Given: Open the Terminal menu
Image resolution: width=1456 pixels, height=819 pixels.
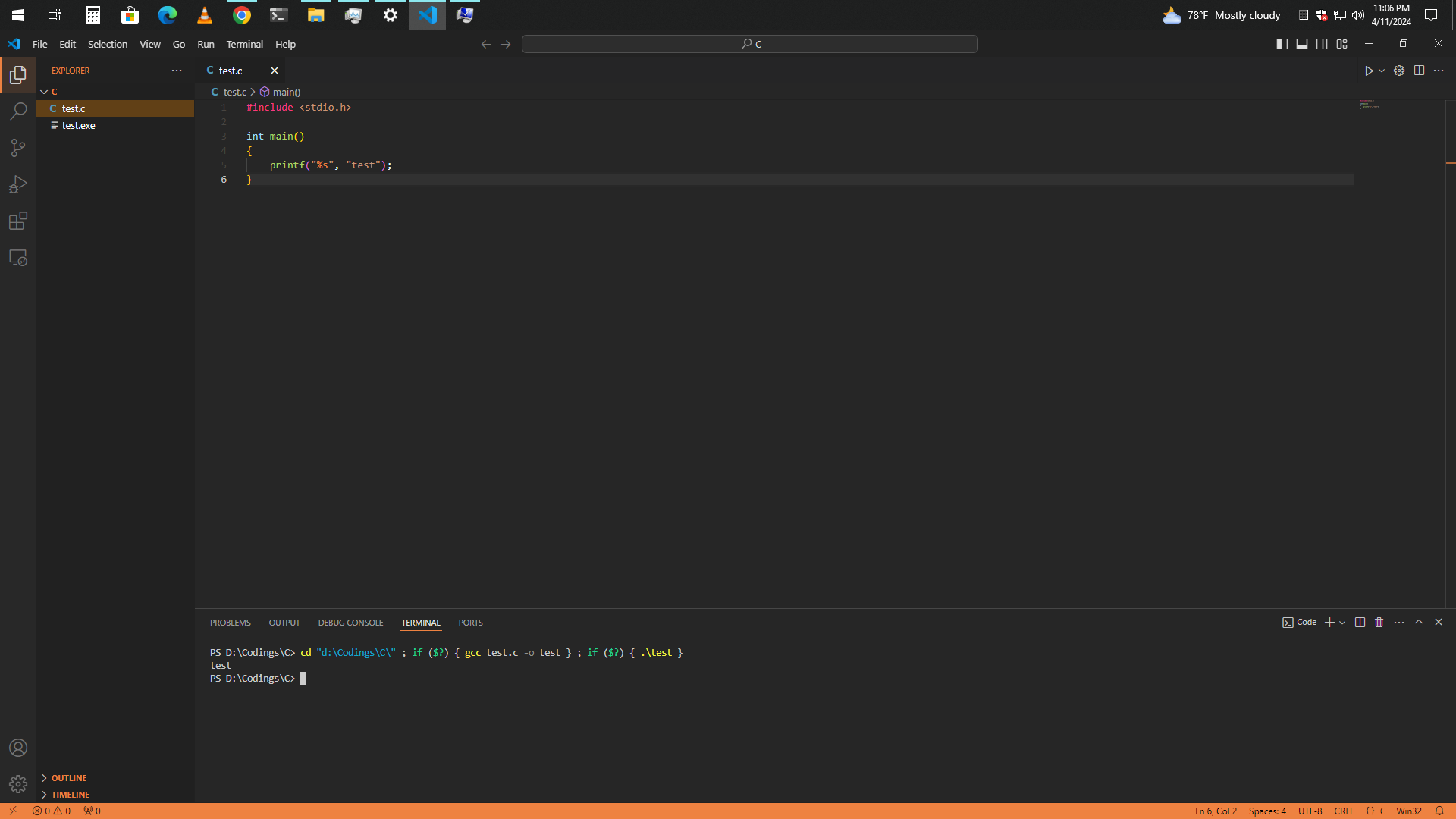Looking at the screenshot, I should coord(244,44).
